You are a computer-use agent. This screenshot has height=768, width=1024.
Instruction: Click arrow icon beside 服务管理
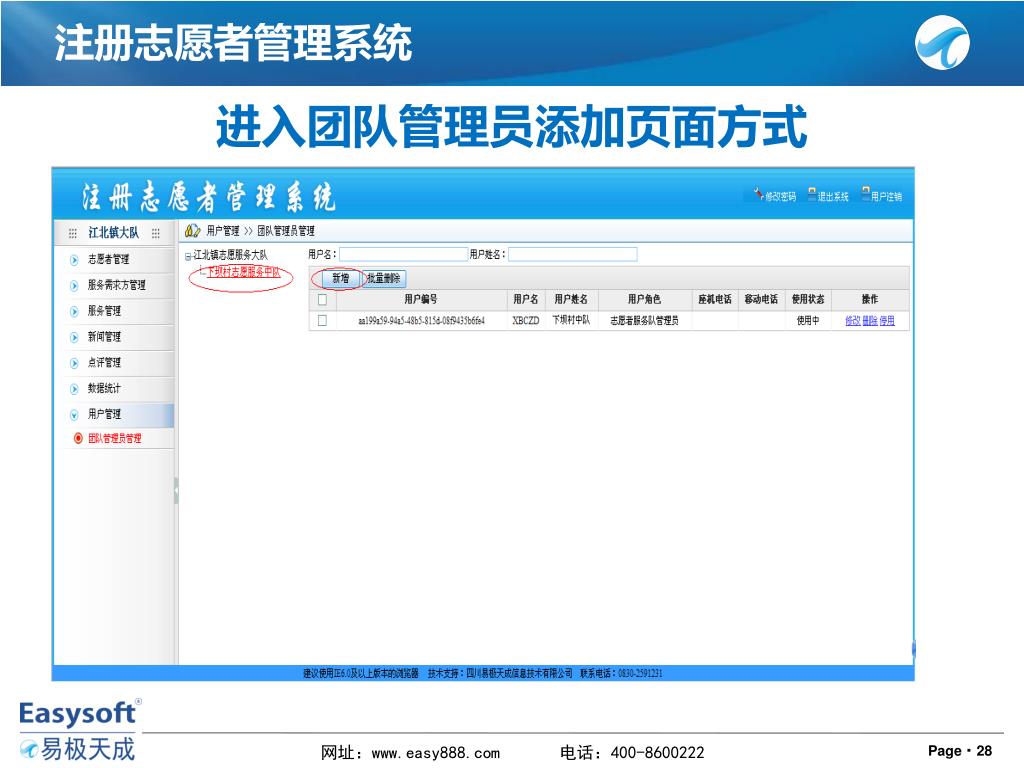point(74,312)
